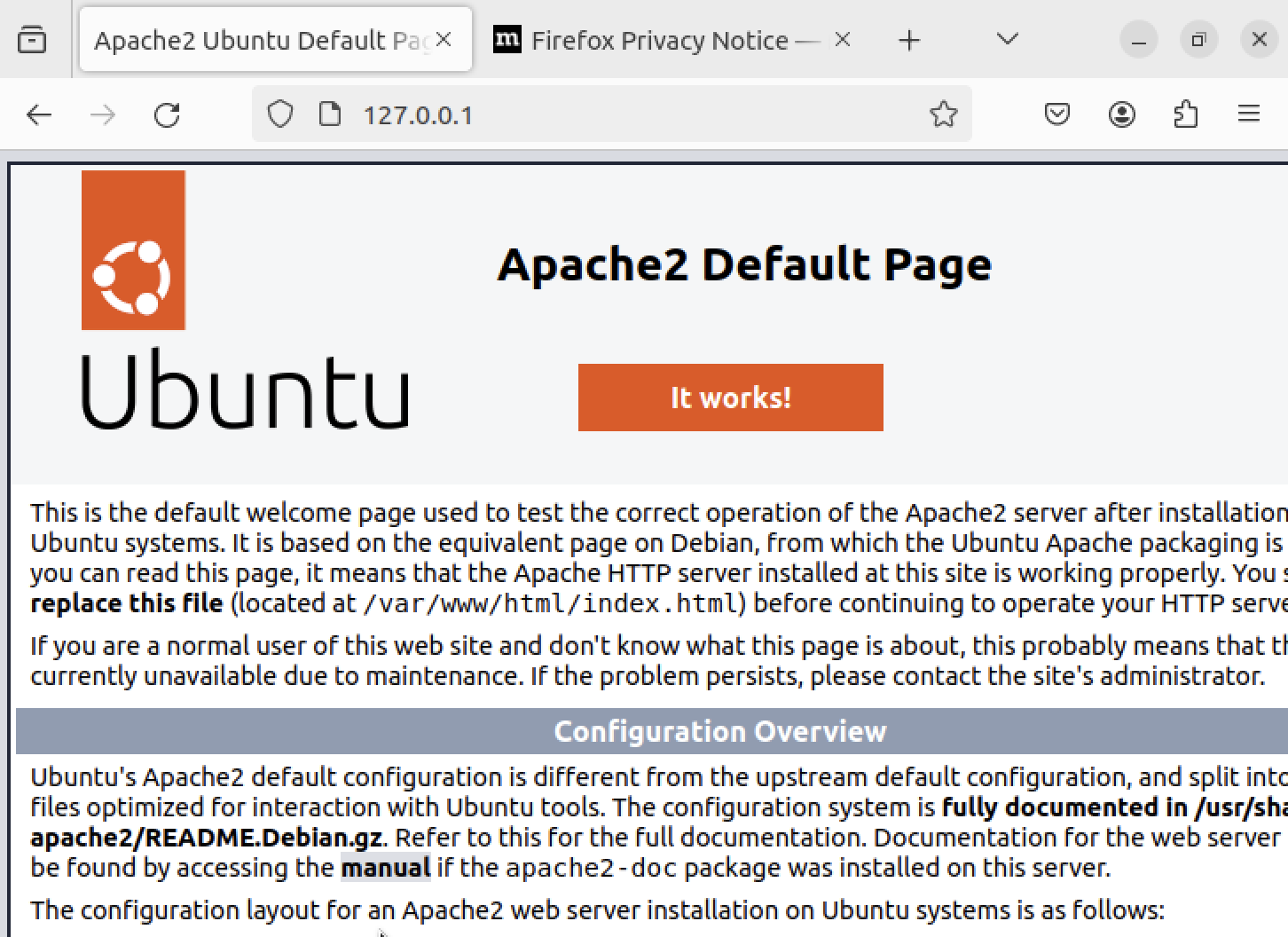Switch to the Apache2 Ubuntu Default Page tab
The width and height of the screenshot is (1288, 937).
[x=275, y=40]
